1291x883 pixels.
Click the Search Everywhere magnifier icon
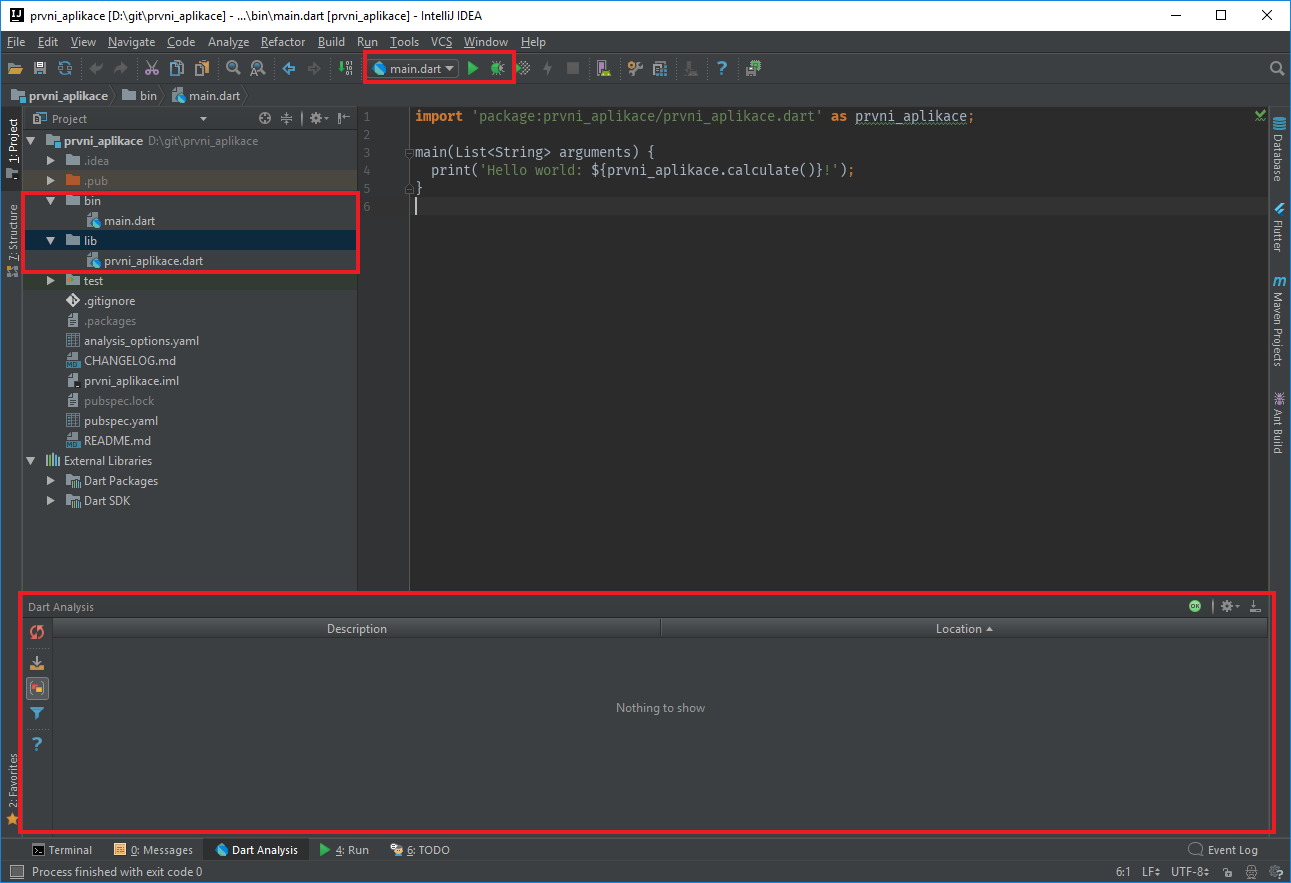[1276, 68]
